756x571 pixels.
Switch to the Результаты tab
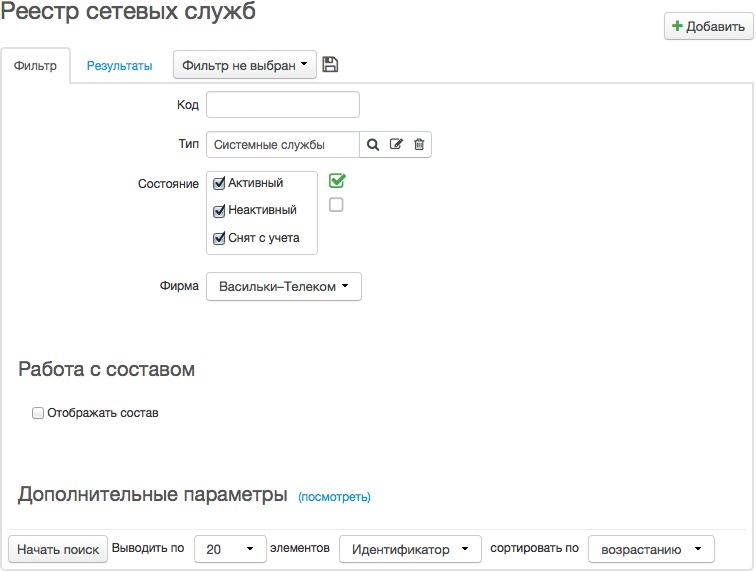point(119,66)
